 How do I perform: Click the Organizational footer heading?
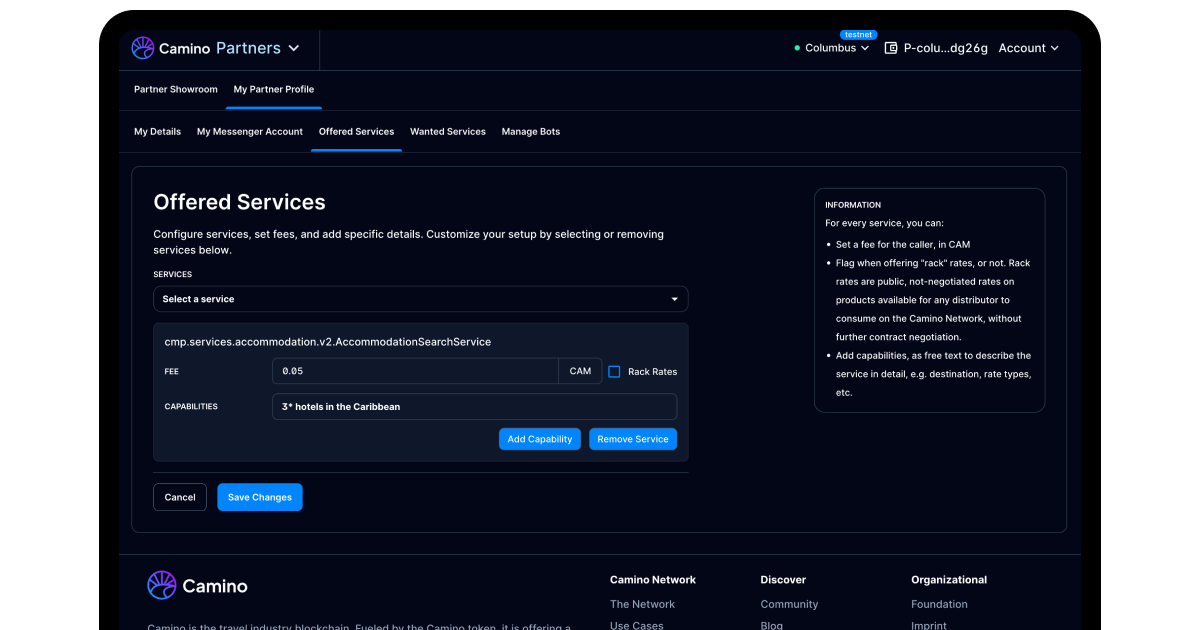(x=949, y=580)
